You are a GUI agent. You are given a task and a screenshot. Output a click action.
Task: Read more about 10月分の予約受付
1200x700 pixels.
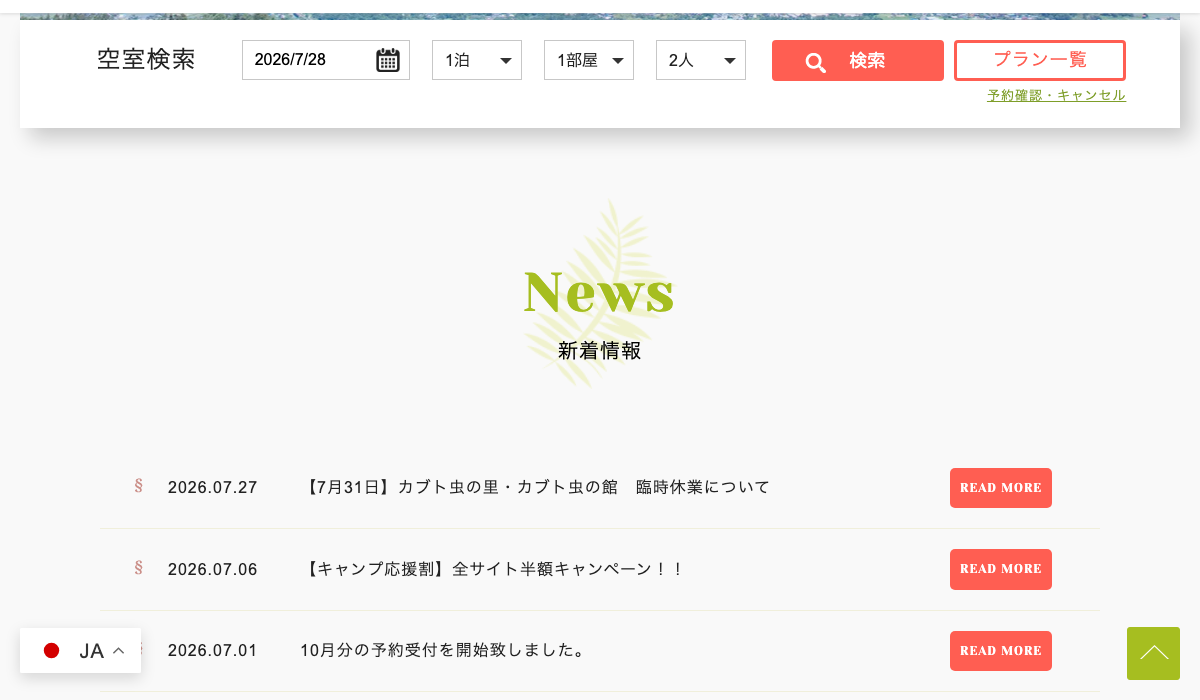click(x=1001, y=651)
